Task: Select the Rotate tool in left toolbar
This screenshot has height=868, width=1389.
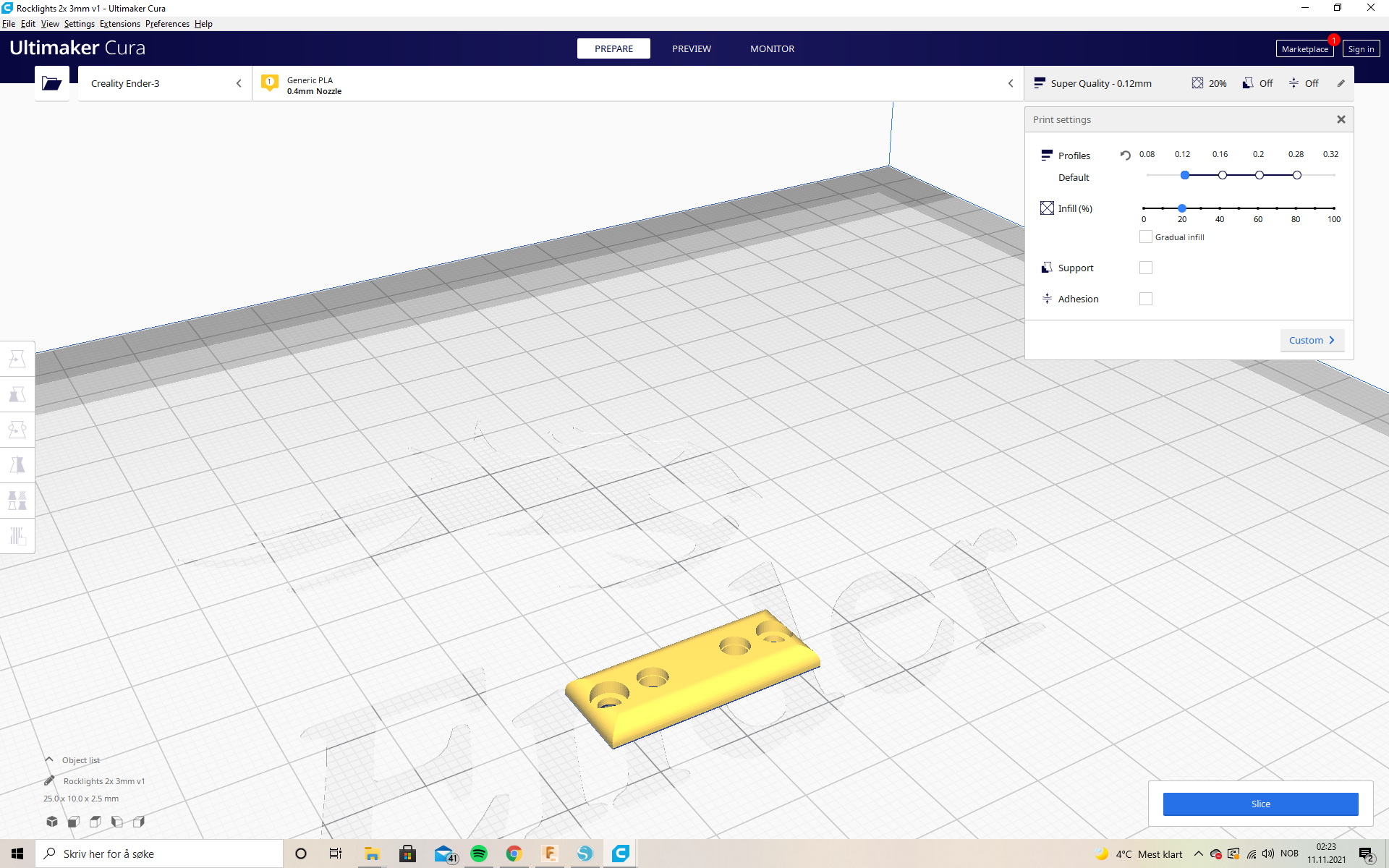Action: point(17,430)
